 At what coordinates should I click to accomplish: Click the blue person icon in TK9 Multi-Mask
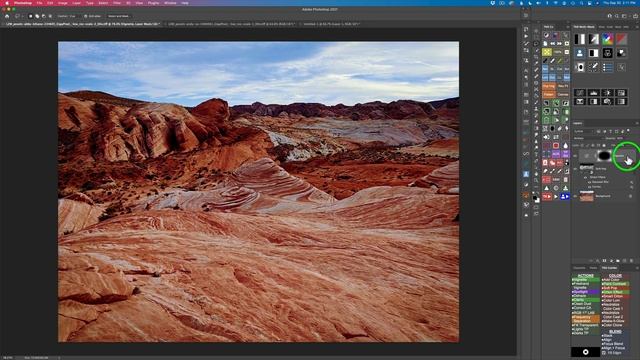pos(580,53)
